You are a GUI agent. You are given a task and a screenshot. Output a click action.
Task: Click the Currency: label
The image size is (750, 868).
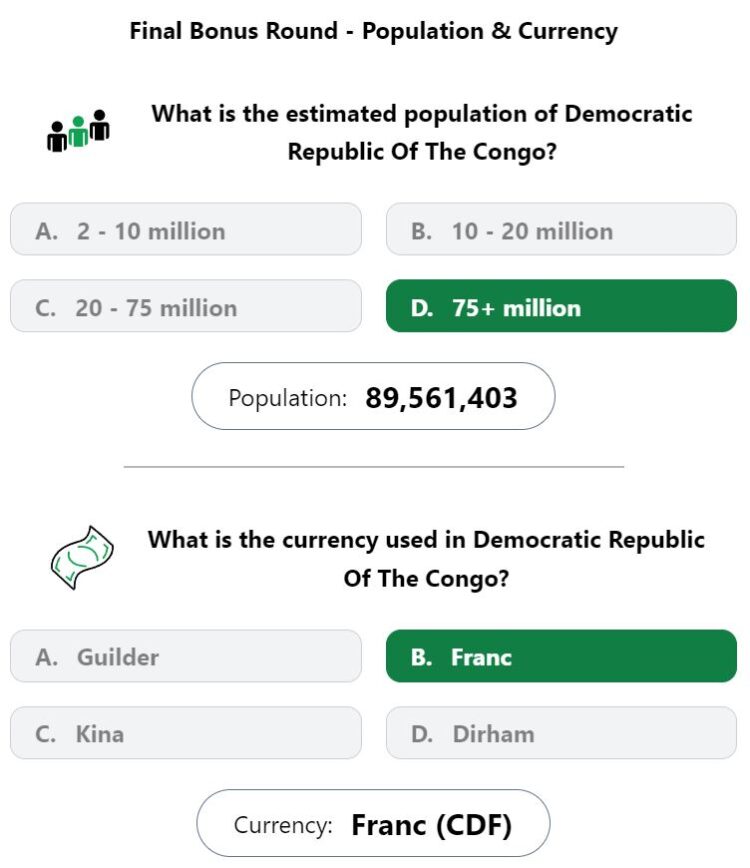[283, 825]
